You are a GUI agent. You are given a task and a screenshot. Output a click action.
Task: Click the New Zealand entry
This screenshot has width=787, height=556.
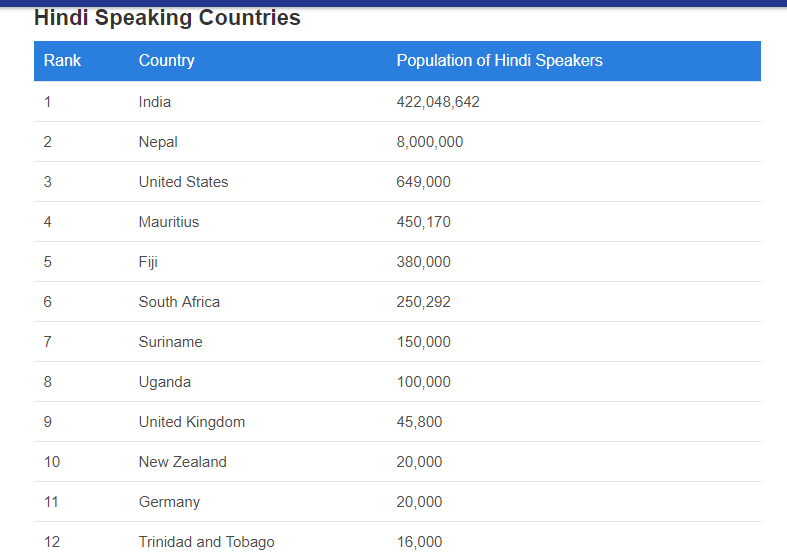[x=182, y=462]
